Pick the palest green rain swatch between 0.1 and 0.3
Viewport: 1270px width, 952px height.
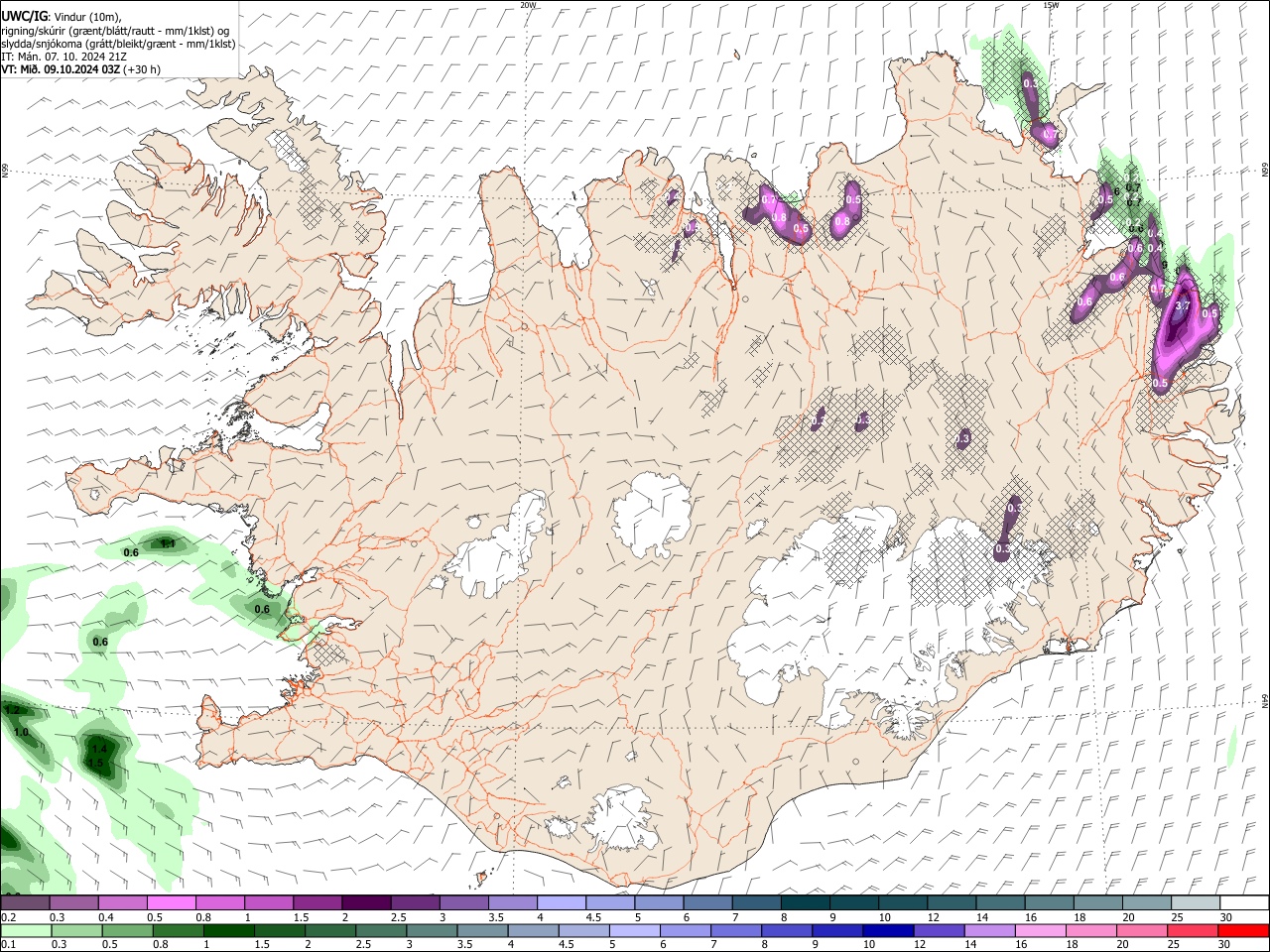[26, 931]
